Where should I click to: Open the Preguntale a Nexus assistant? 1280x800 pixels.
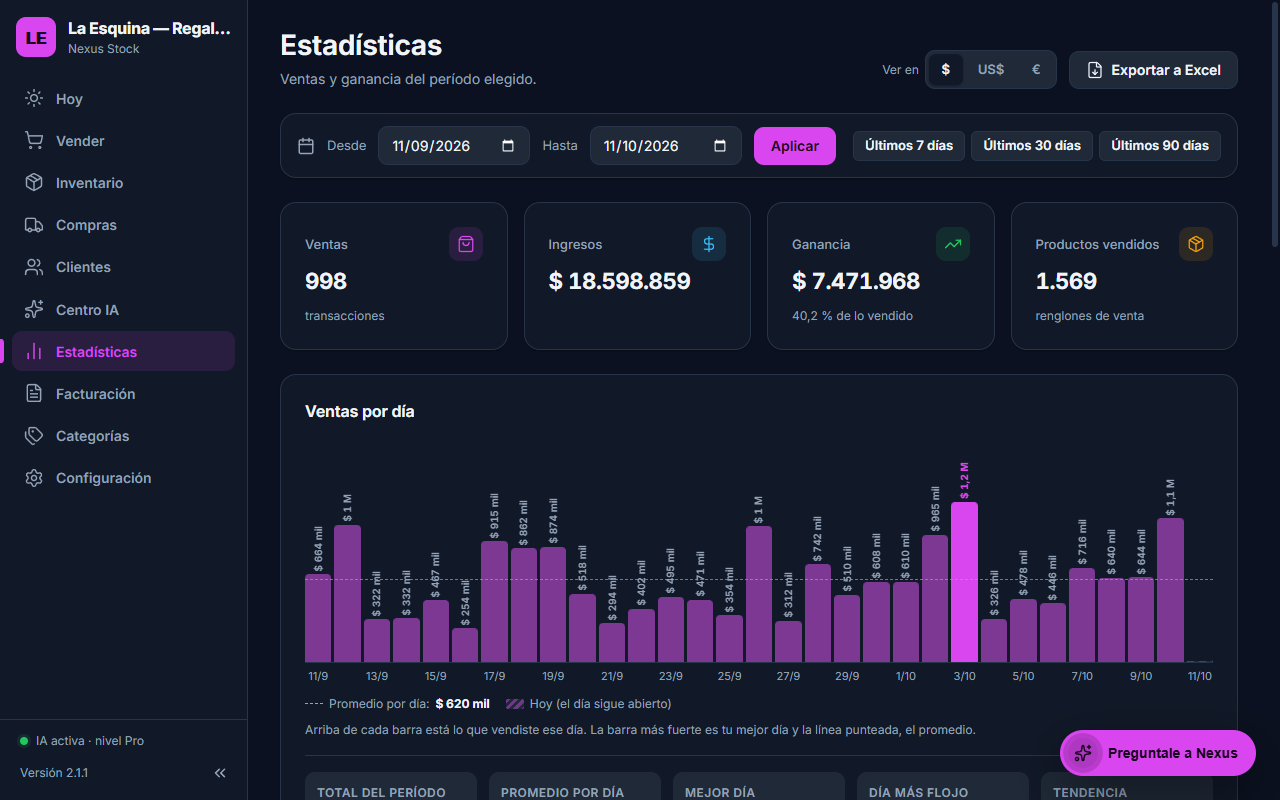[x=1158, y=753]
